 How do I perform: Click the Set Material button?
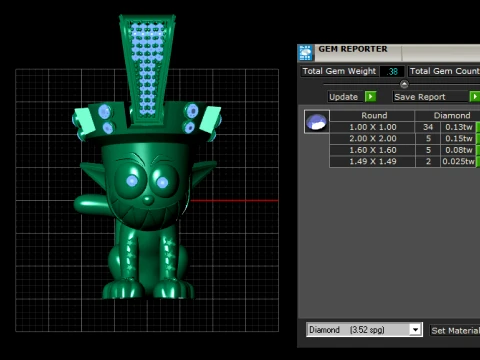455,330
